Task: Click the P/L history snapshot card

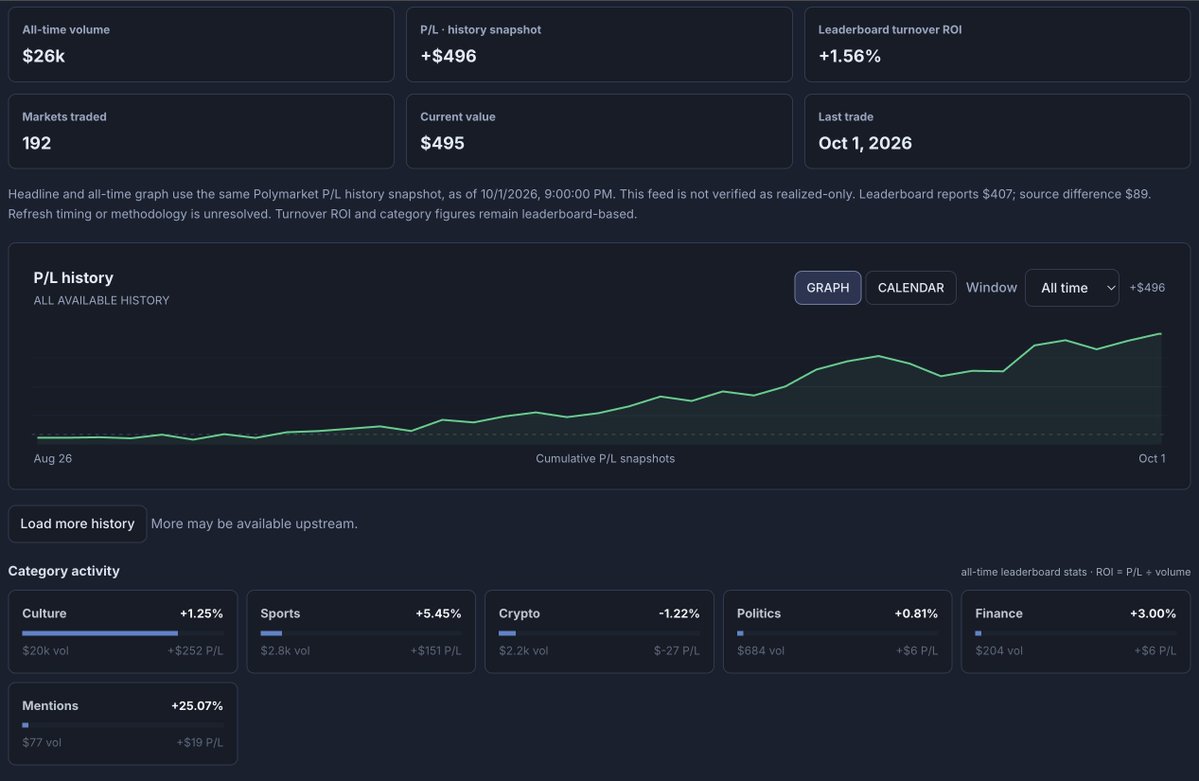Action: click(x=599, y=44)
